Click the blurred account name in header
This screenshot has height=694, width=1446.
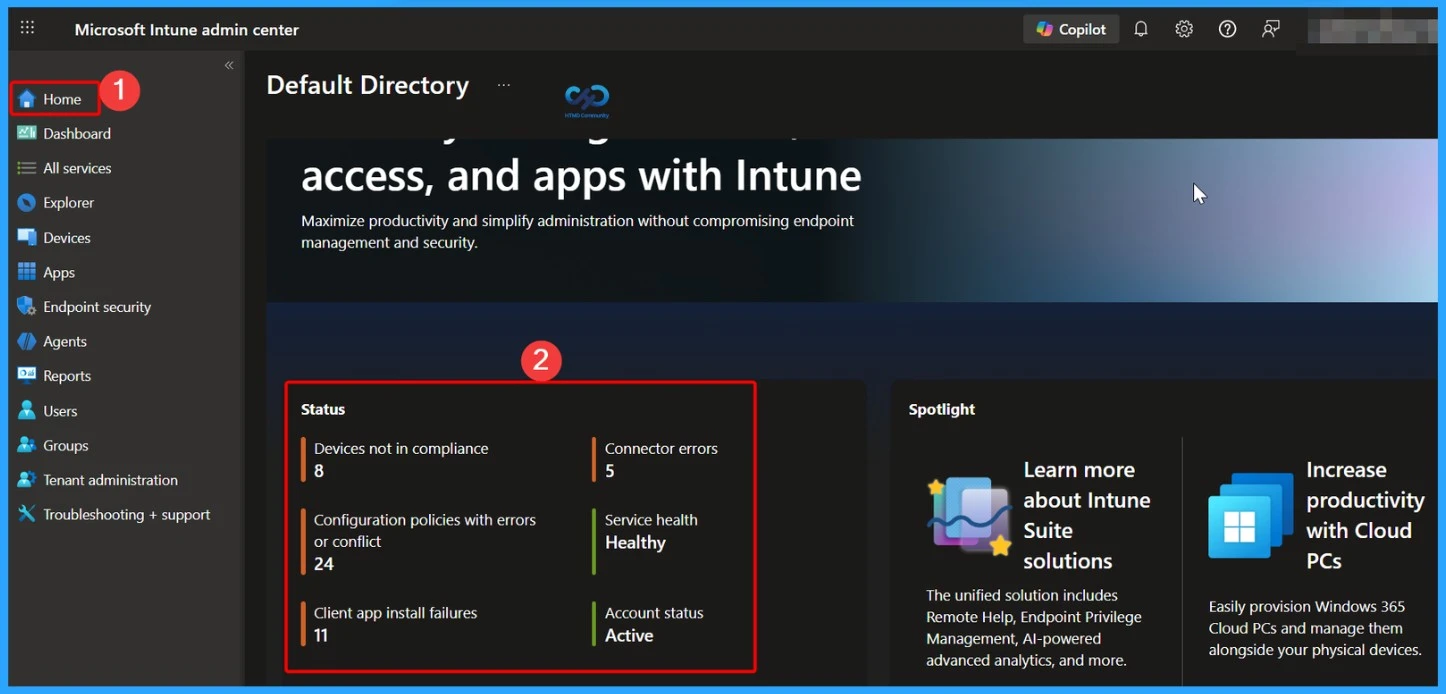point(1372,30)
